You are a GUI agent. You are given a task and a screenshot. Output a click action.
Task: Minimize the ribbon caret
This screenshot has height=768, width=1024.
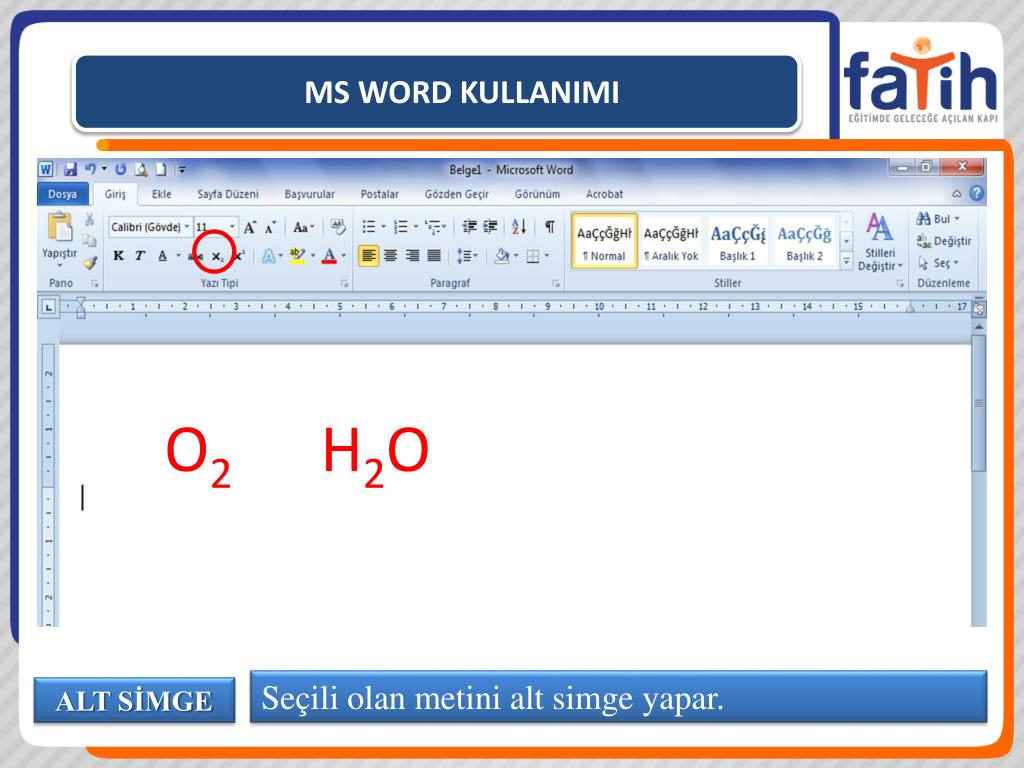coord(957,193)
